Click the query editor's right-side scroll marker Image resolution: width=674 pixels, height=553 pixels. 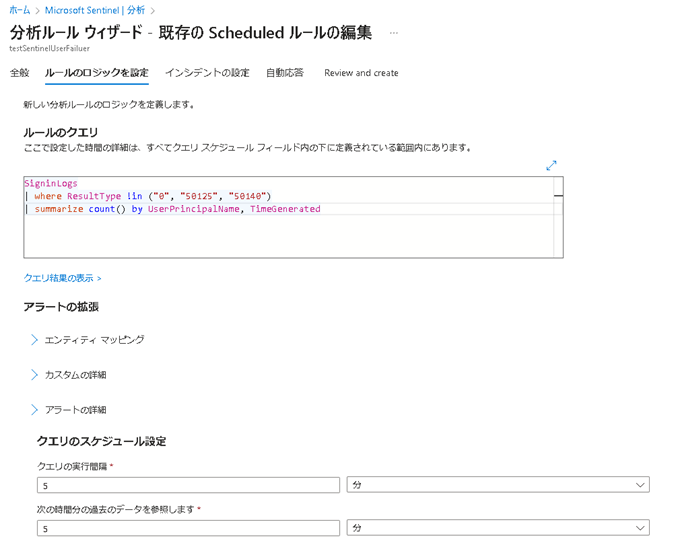[558, 196]
